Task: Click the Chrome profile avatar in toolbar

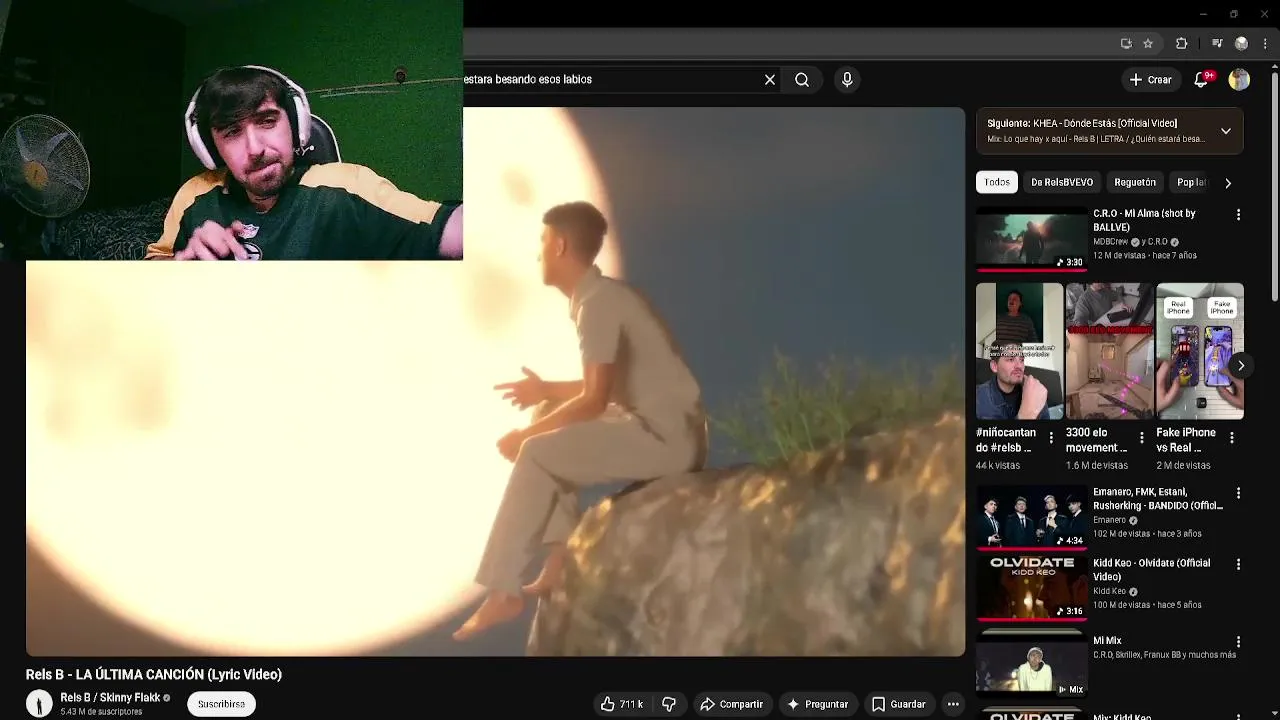Action: (x=1241, y=43)
